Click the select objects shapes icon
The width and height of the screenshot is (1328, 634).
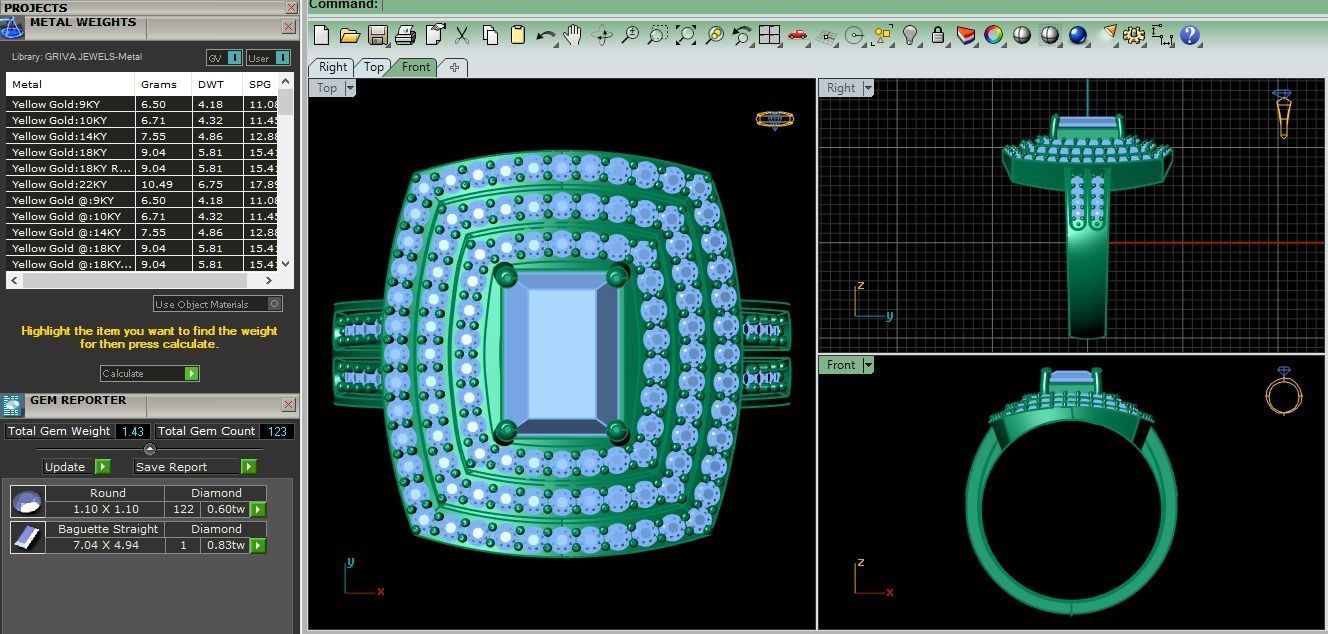coord(882,36)
